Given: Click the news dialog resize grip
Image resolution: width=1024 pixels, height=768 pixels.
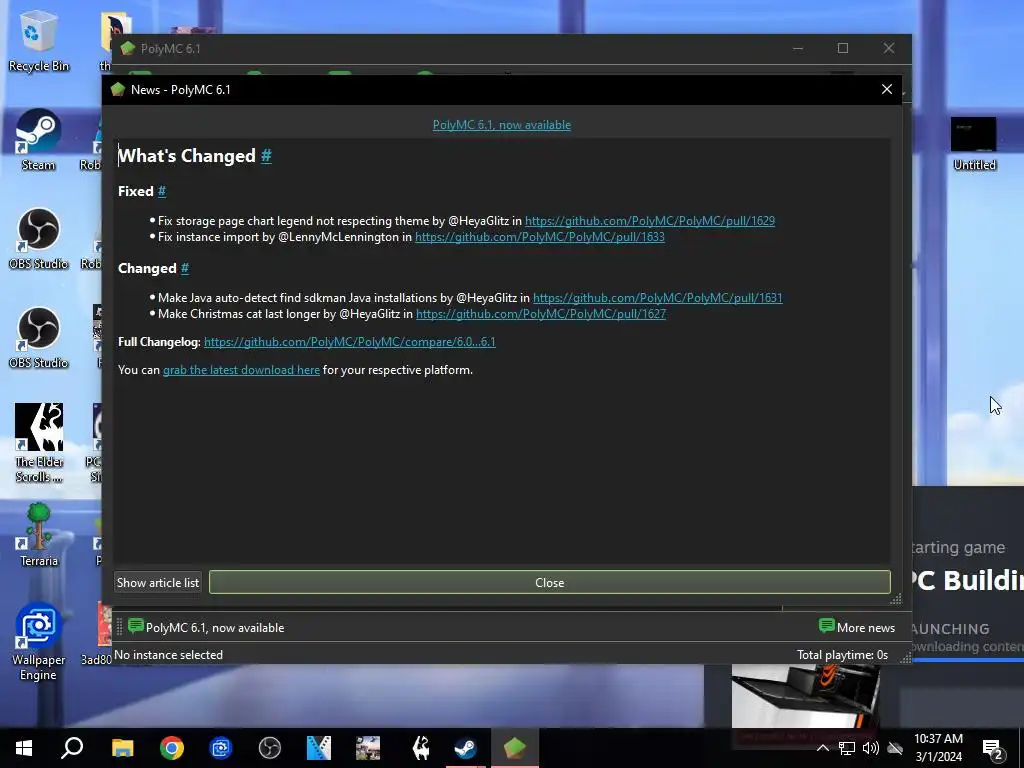Looking at the screenshot, I should coord(896,599).
